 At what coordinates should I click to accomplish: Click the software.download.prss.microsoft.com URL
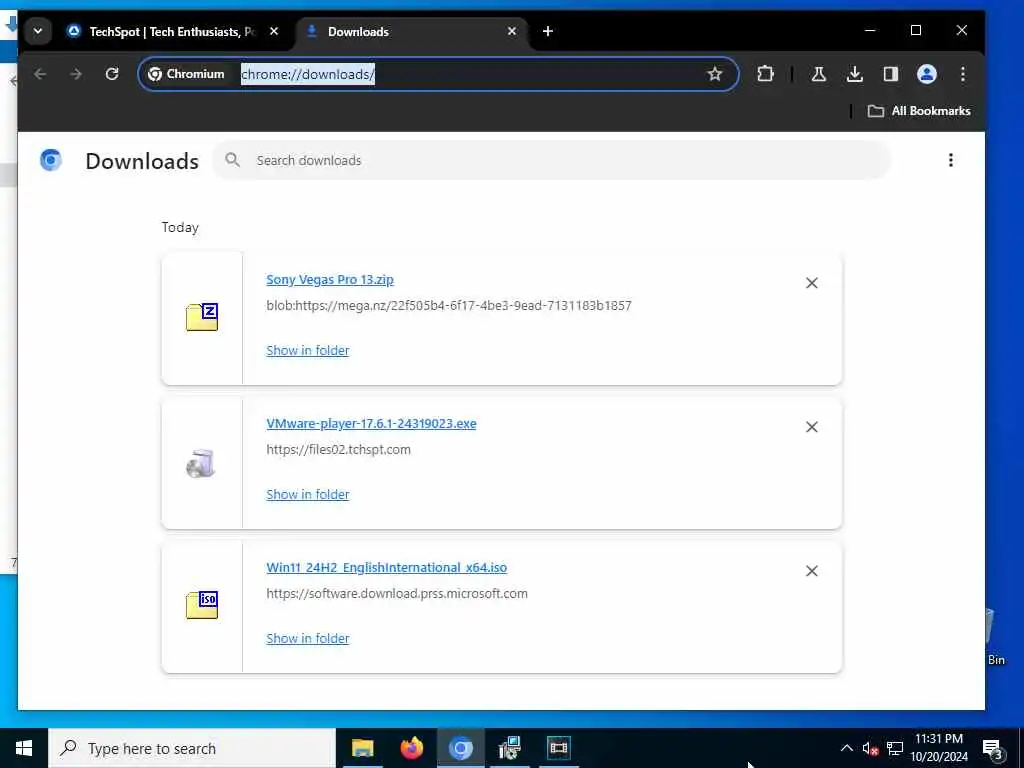[396, 594]
